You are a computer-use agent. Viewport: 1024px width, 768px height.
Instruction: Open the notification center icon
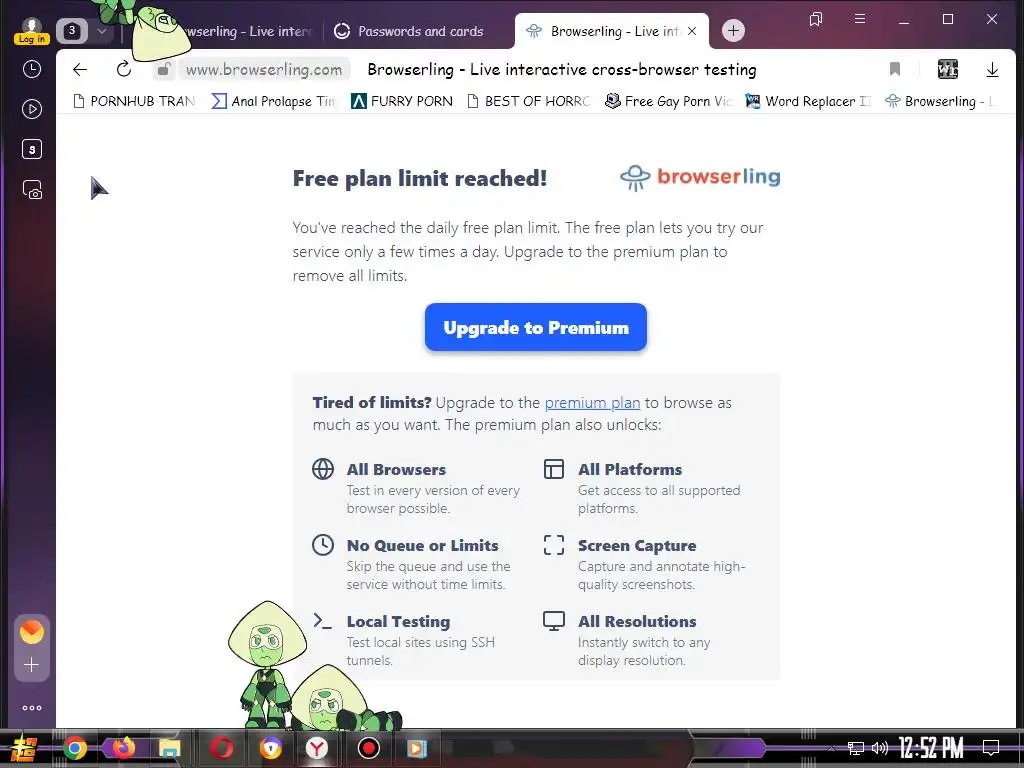point(991,748)
